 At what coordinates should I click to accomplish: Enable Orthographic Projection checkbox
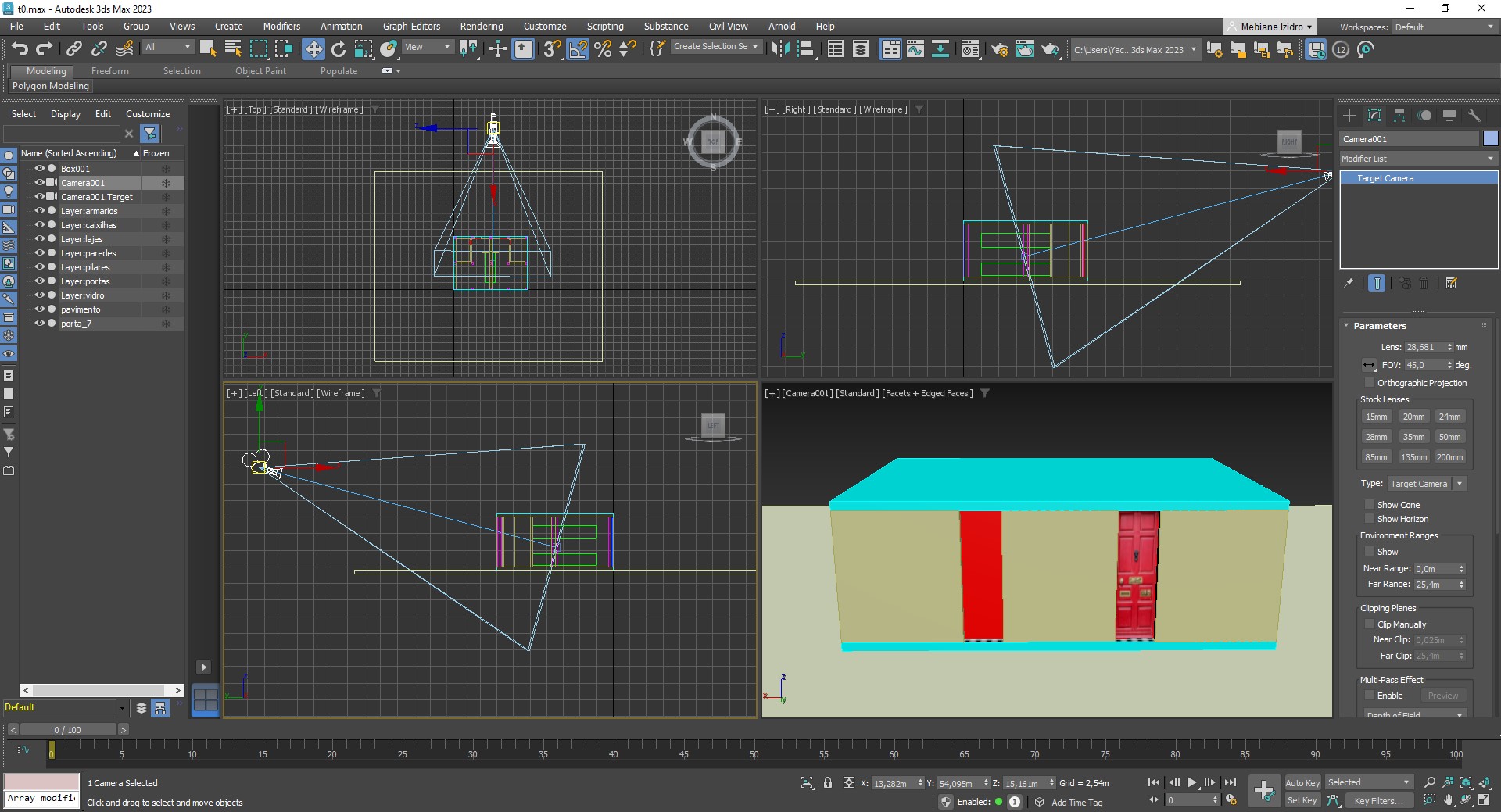click(1369, 383)
